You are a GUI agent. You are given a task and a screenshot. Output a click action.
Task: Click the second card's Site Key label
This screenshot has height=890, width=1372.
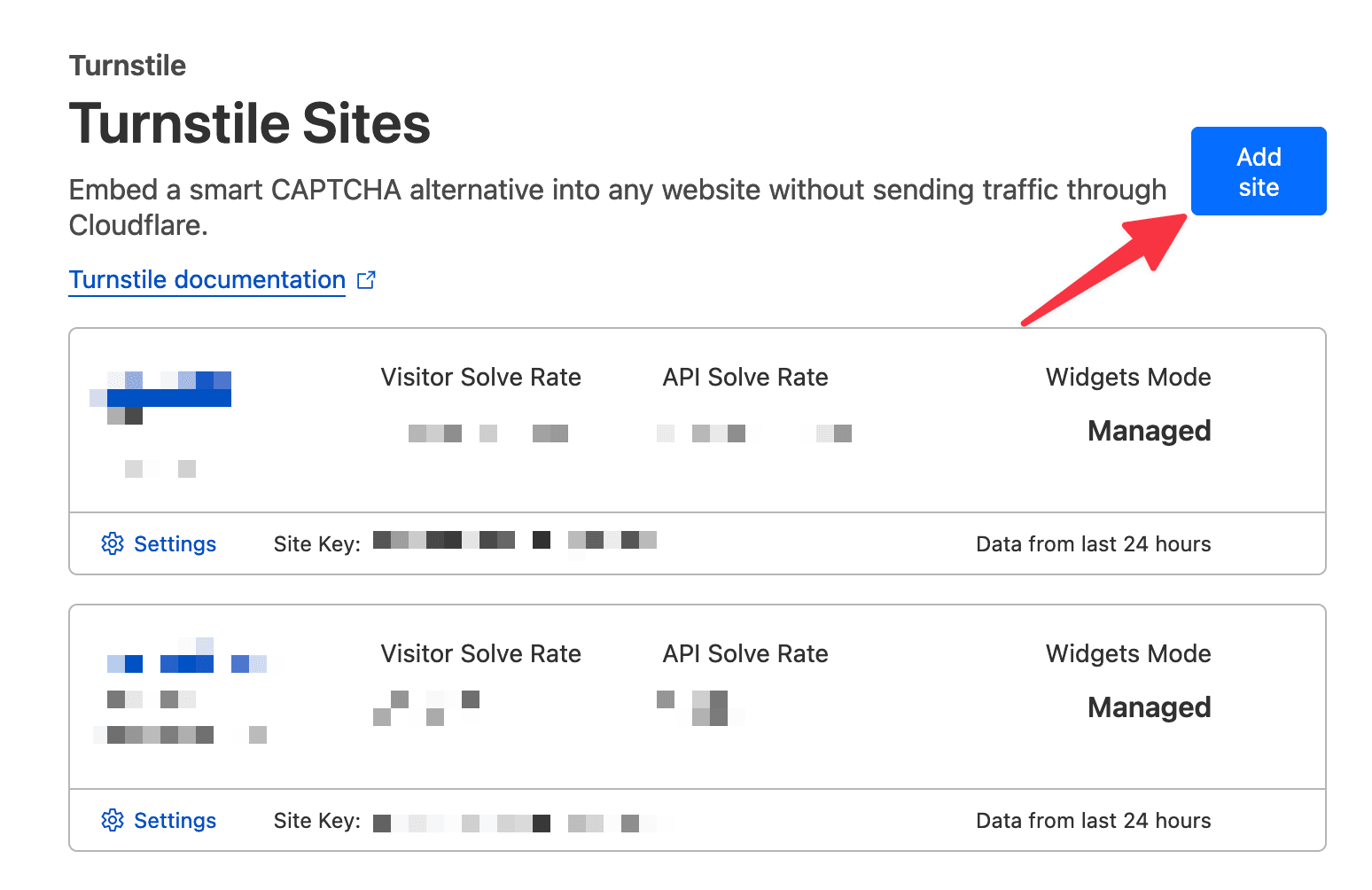pyautogui.click(x=317, y=821)
